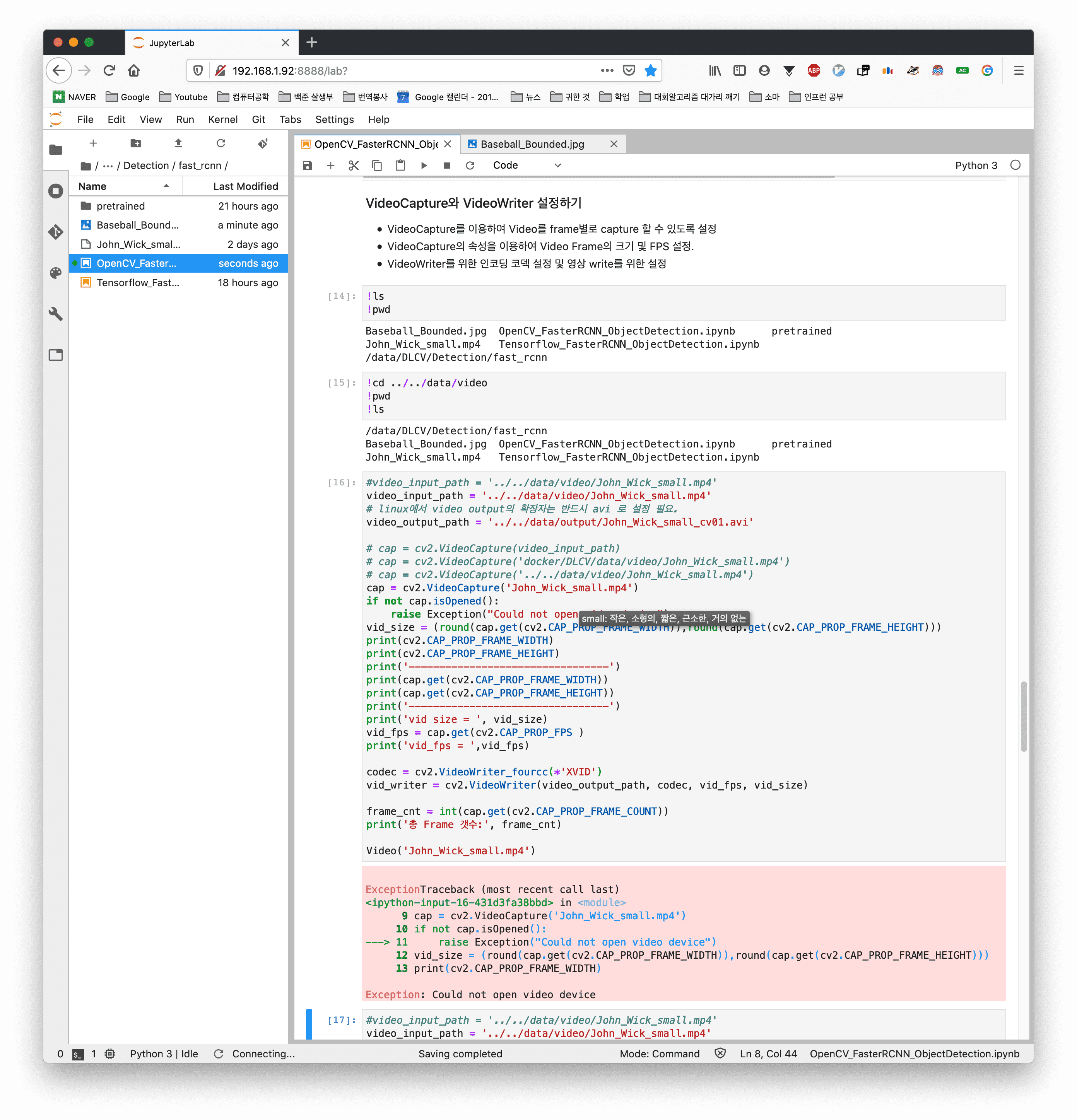
Task: Expand the collapsed breadcrumb ellipsis path
Action: (x=108, y=166)
